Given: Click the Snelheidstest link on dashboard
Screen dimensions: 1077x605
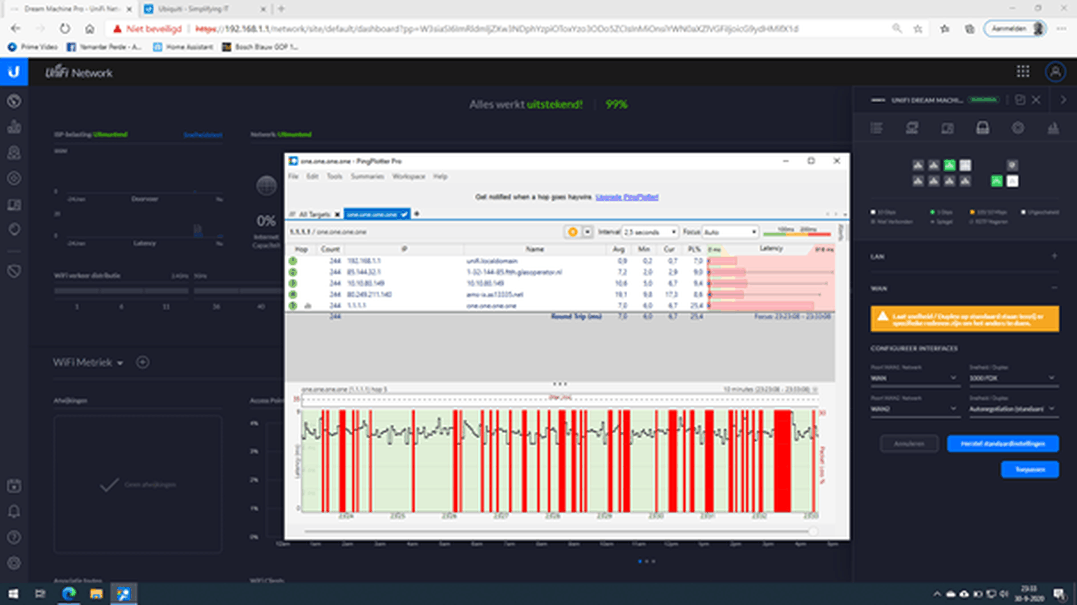Looking at the screenshot, I should 203,135.
